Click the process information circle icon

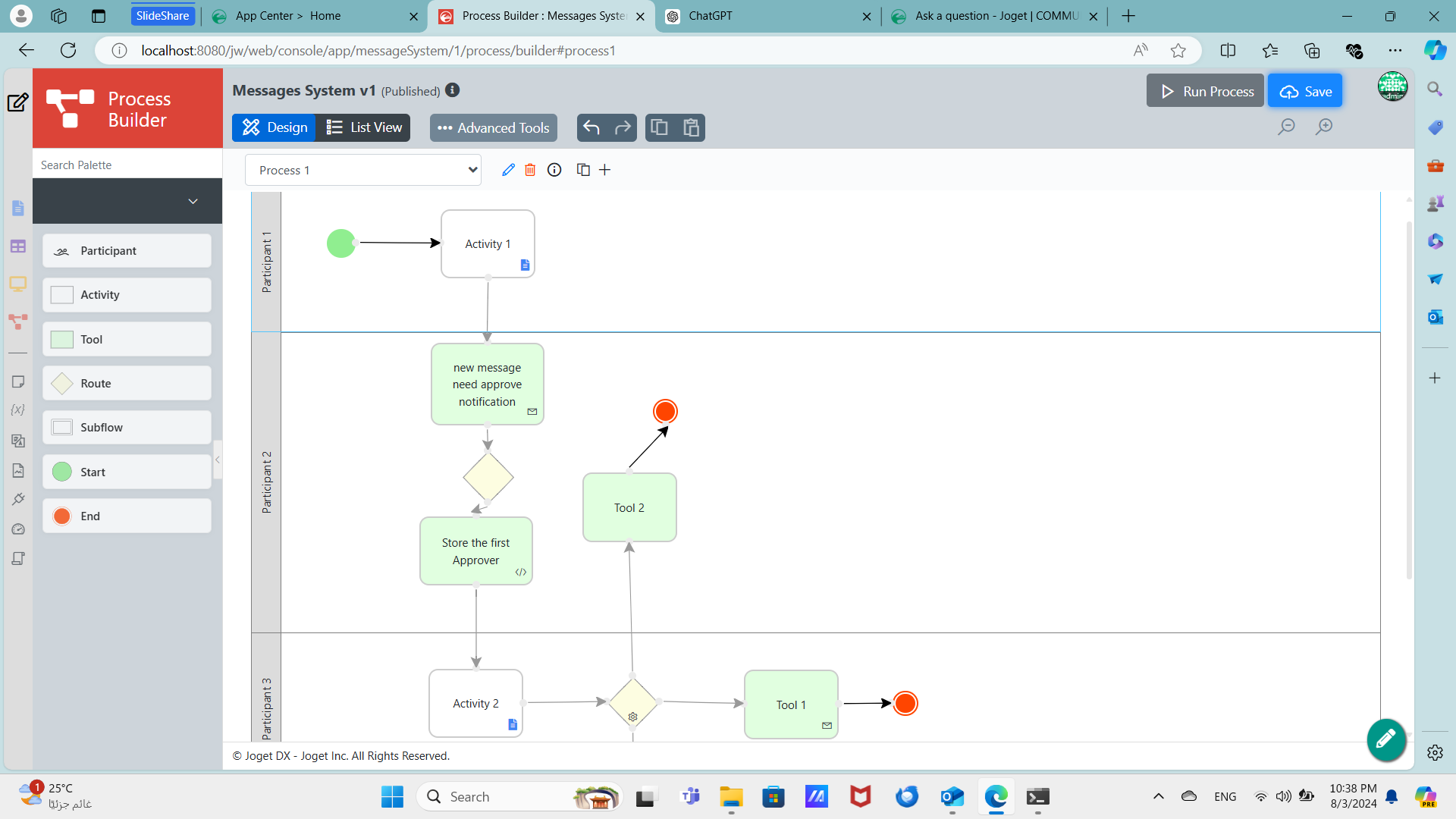pyautogui.click(x=554, y=170)
